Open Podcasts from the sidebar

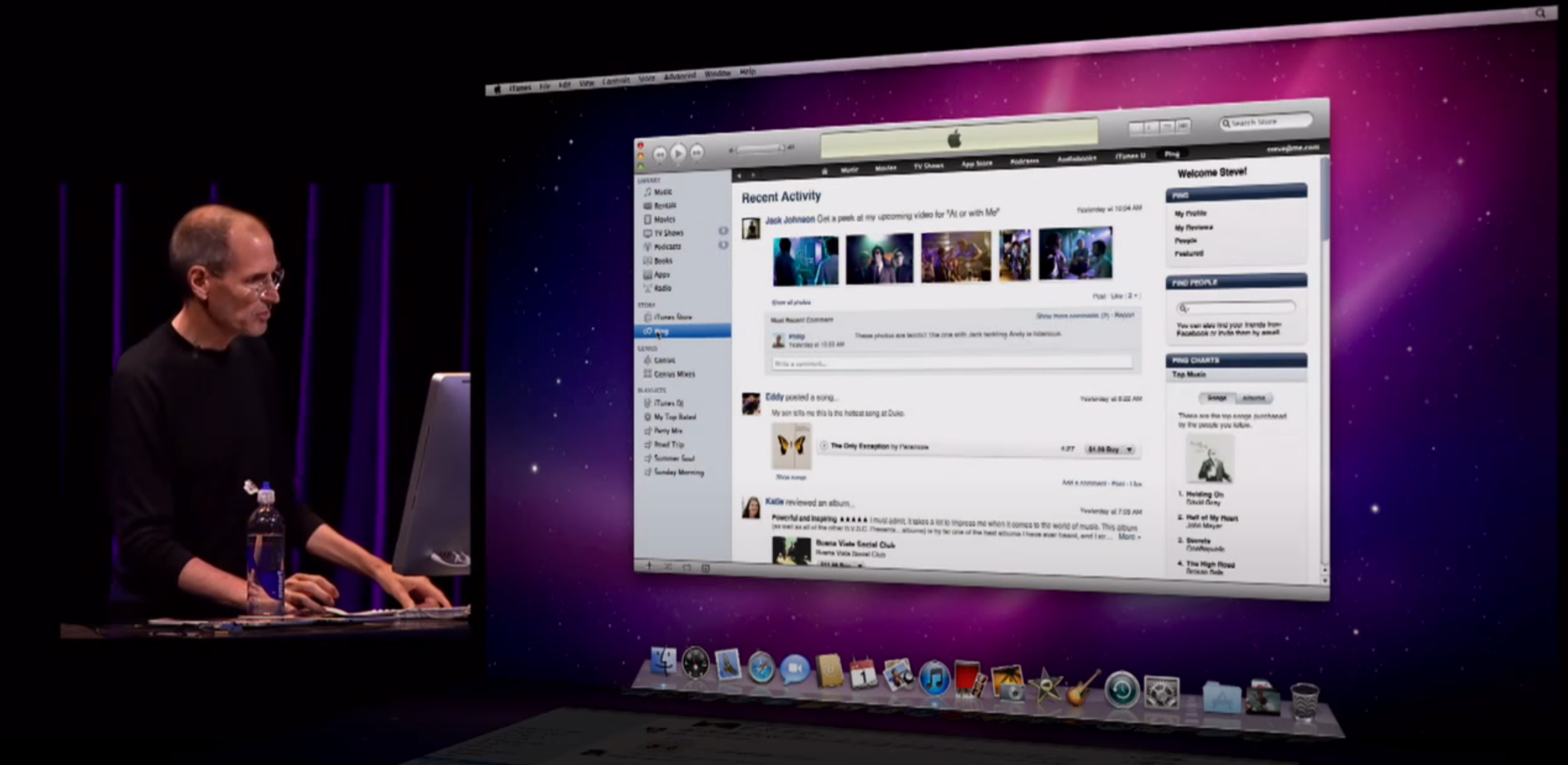pyautogui.click(x=663, y=246)
